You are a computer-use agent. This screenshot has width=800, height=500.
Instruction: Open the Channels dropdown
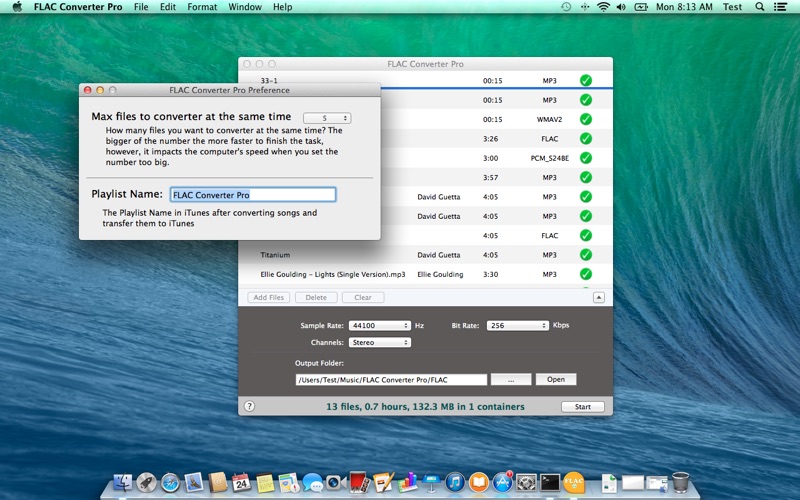point(380,342)
